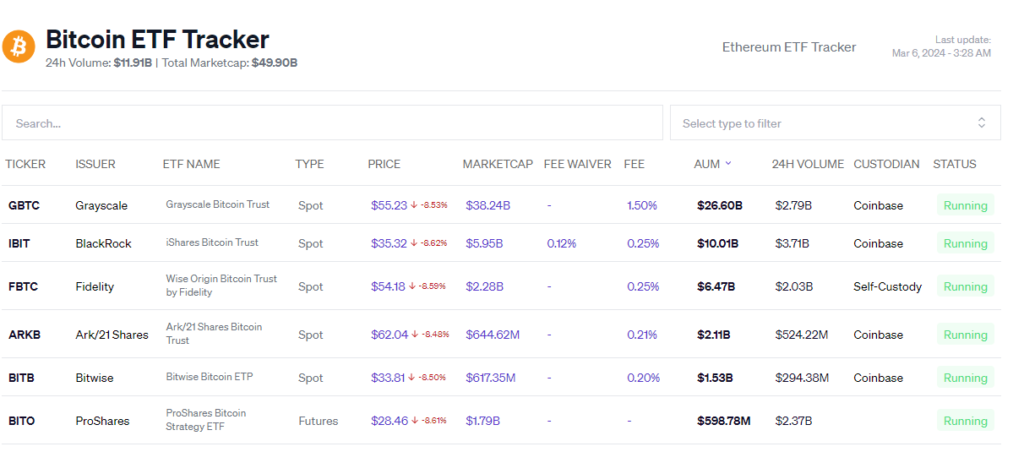Click the BlackRock issuer name
Image resolution: width=1024 pixels, height=452 pixels.
click(102, 243)
